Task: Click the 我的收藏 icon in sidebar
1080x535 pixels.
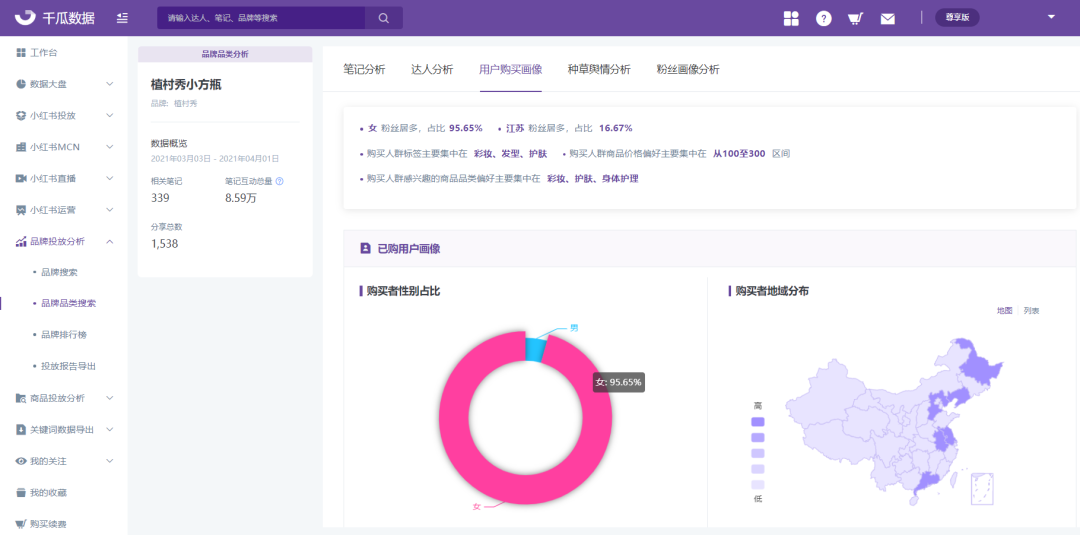Action: 21,492
